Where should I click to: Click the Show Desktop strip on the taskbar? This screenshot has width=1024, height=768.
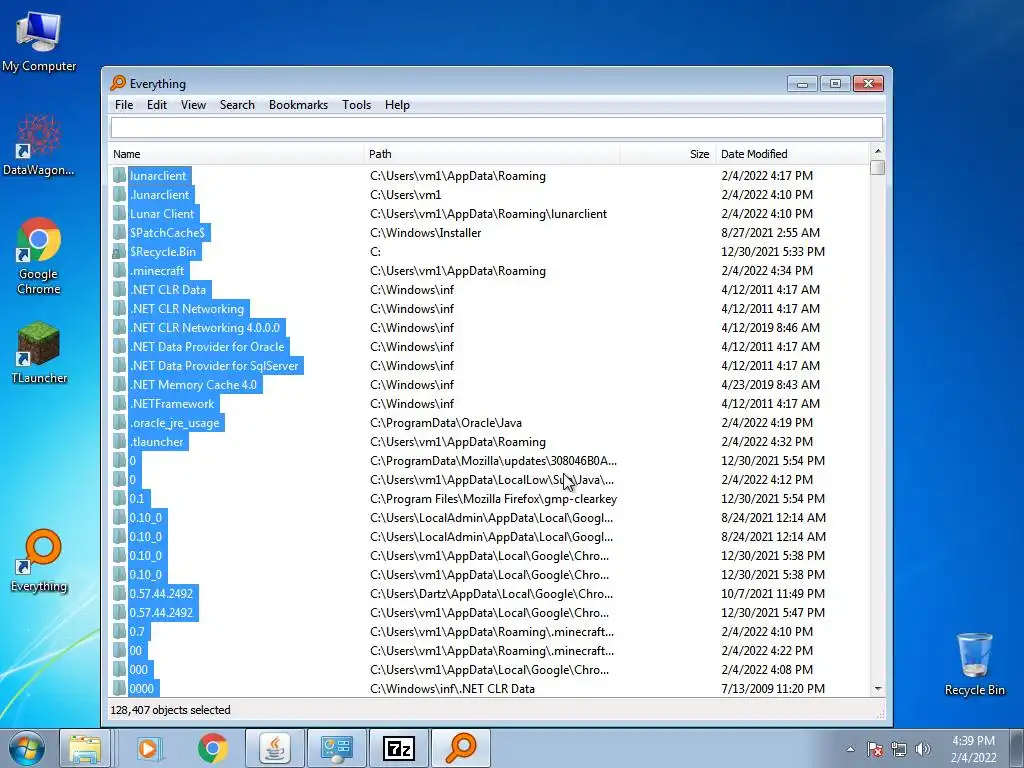[1017, 748]
